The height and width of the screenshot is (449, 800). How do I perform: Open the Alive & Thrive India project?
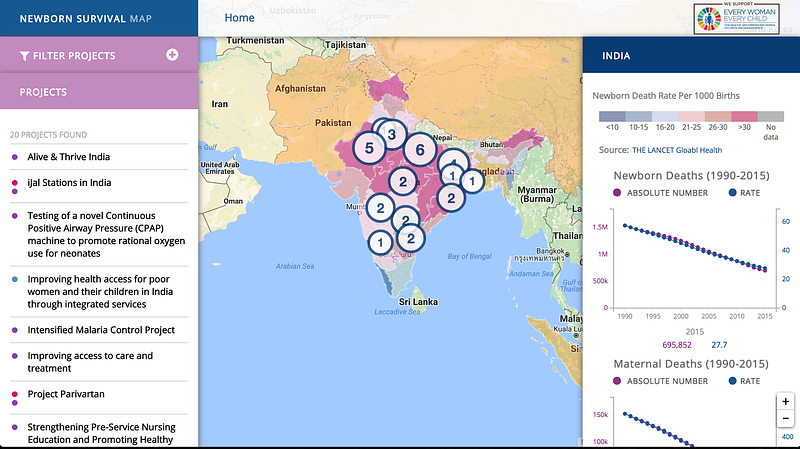68,157
